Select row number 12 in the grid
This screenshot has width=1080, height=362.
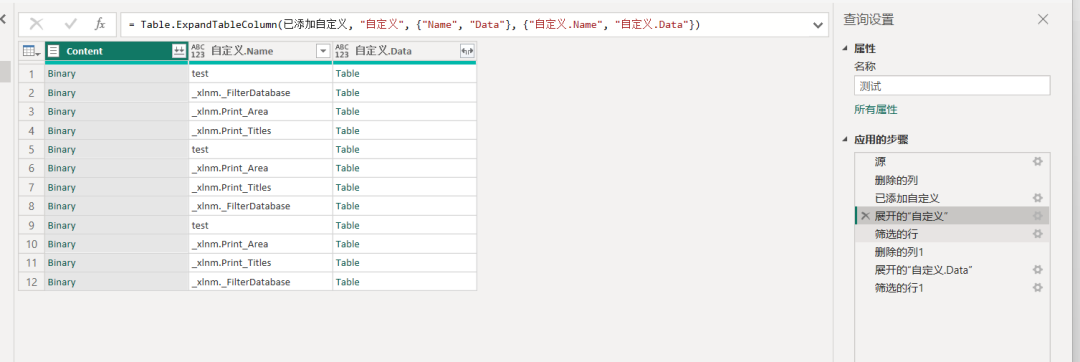(x=31, y=282)
